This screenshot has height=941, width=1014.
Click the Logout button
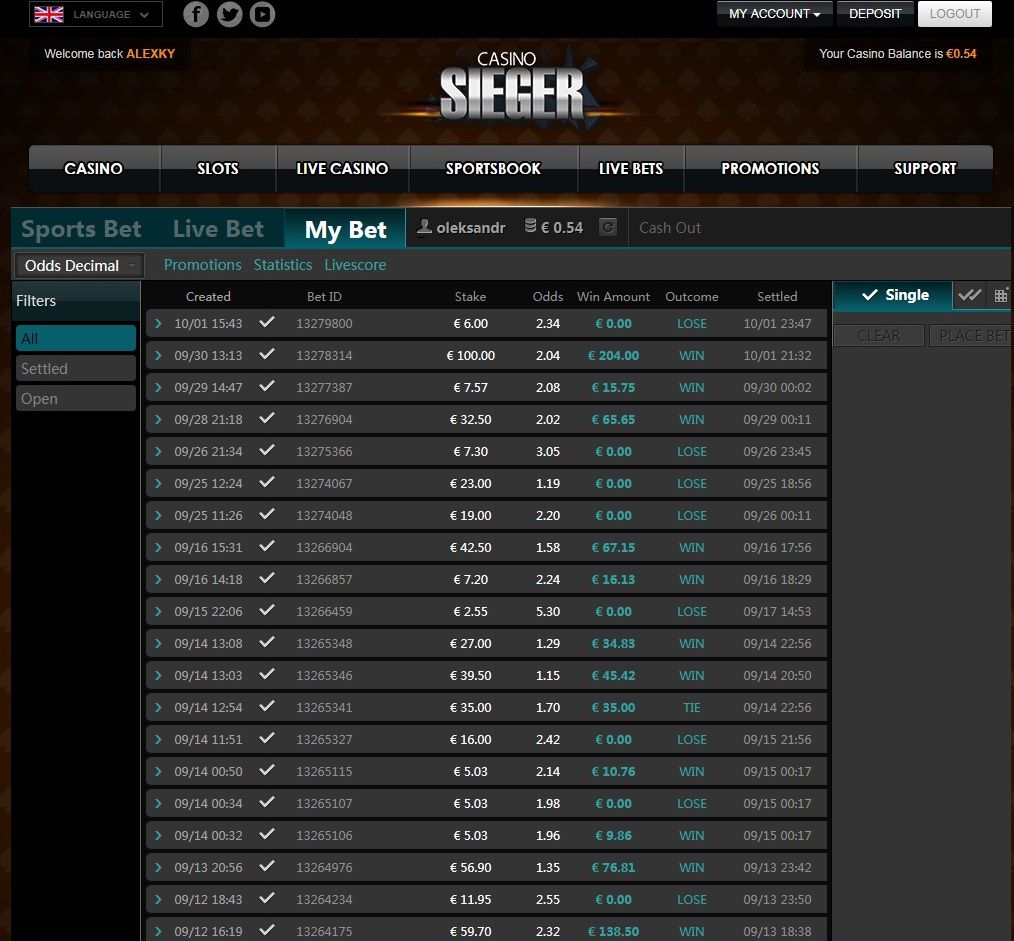pos(955,14)
